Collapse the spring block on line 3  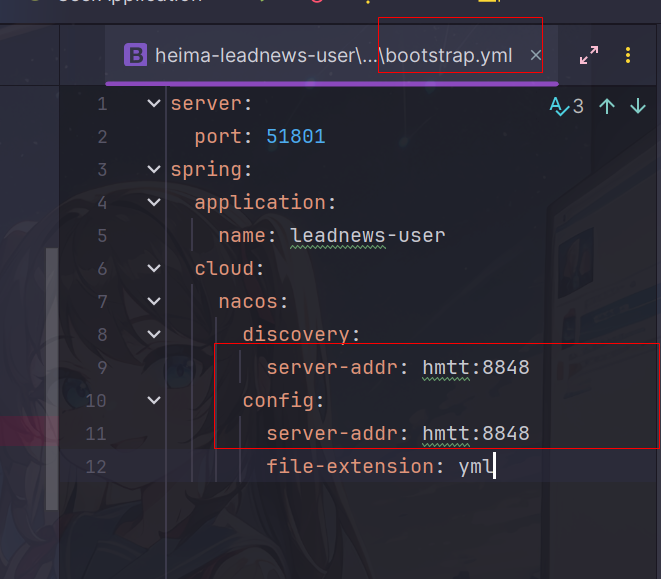pos(154,170)
